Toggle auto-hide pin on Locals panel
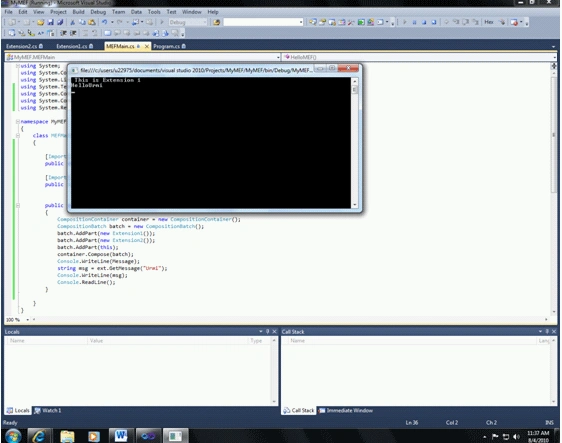 (x=267, y=332)
